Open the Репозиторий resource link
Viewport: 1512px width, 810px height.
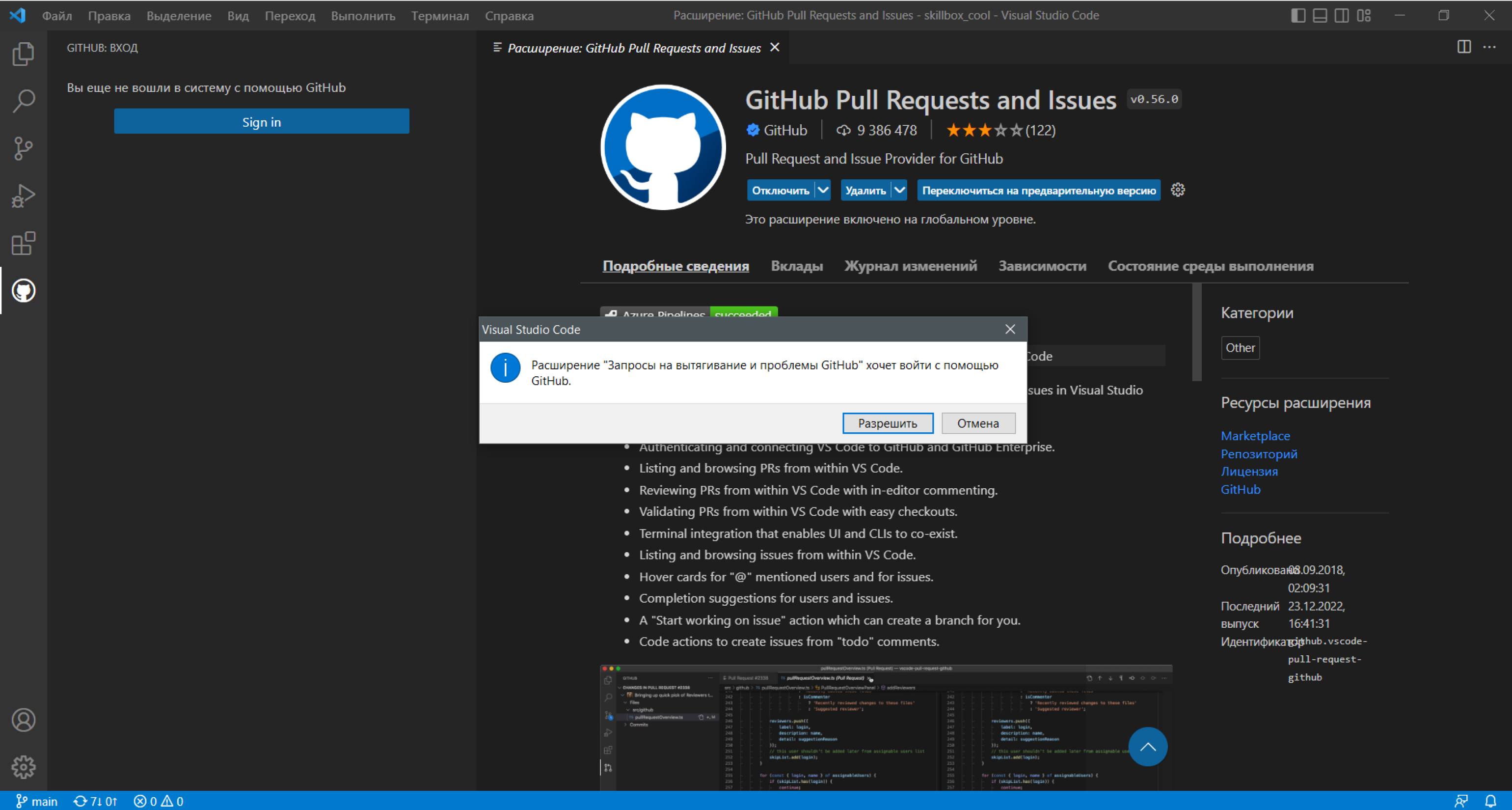coord(1259,454)
